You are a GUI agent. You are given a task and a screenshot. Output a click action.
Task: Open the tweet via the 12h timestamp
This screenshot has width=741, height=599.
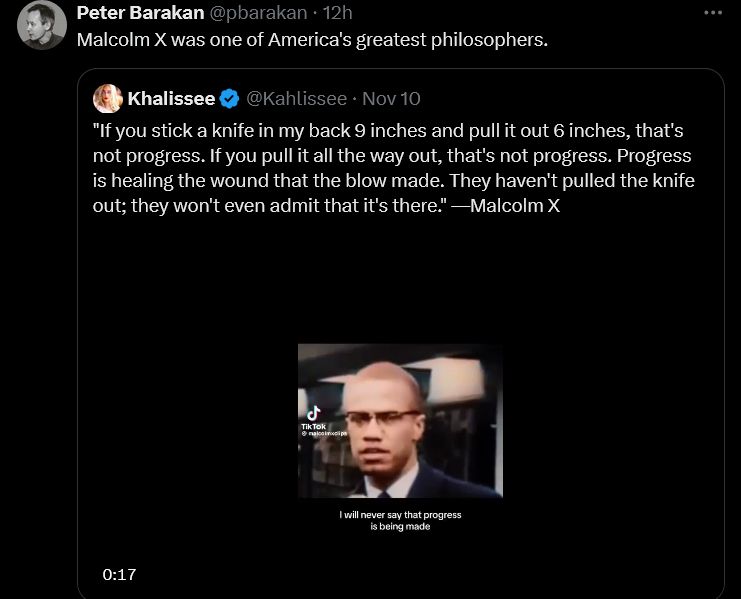click(x=338, y=13)
